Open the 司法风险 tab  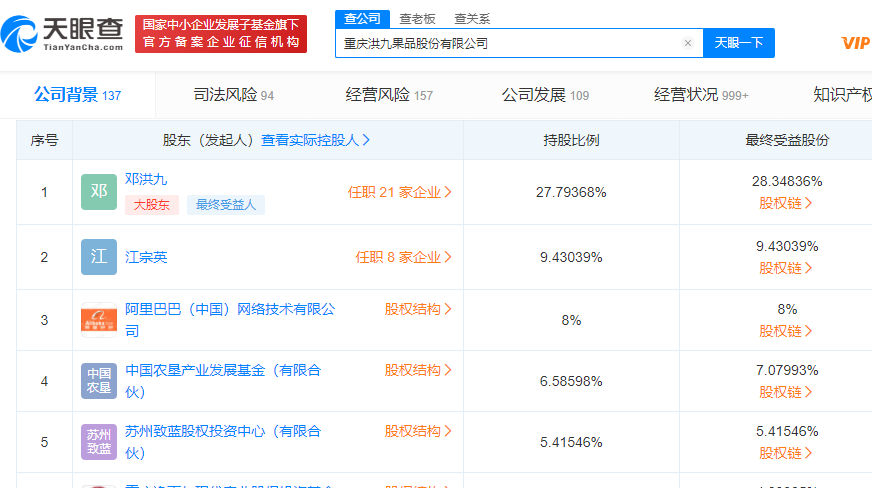[233, 95]
